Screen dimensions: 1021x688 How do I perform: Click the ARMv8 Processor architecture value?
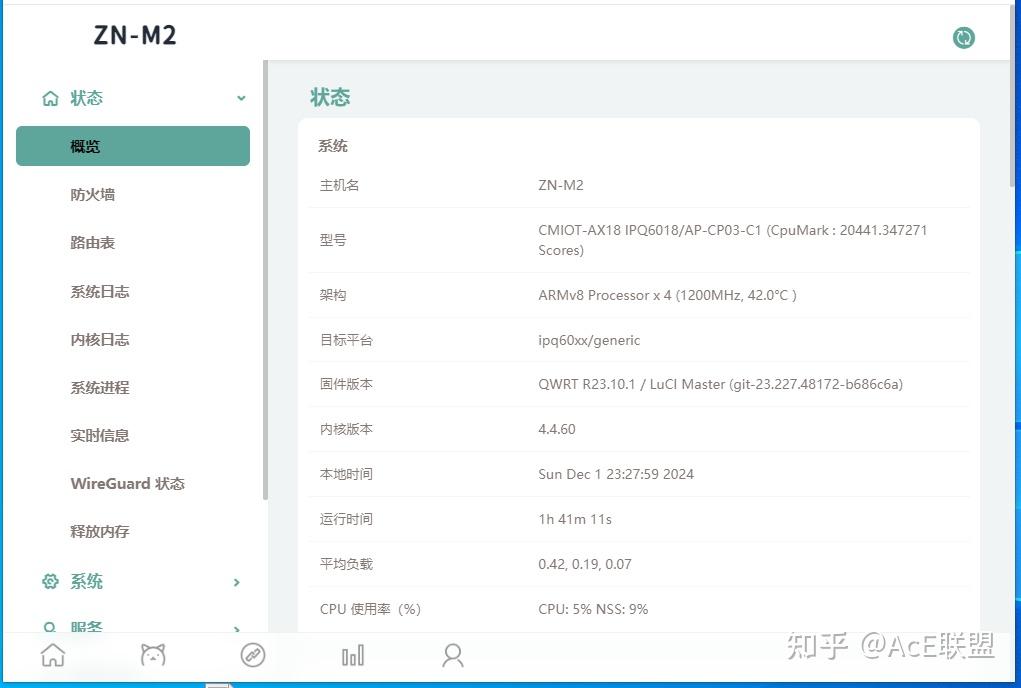click(x=667, y=296)
